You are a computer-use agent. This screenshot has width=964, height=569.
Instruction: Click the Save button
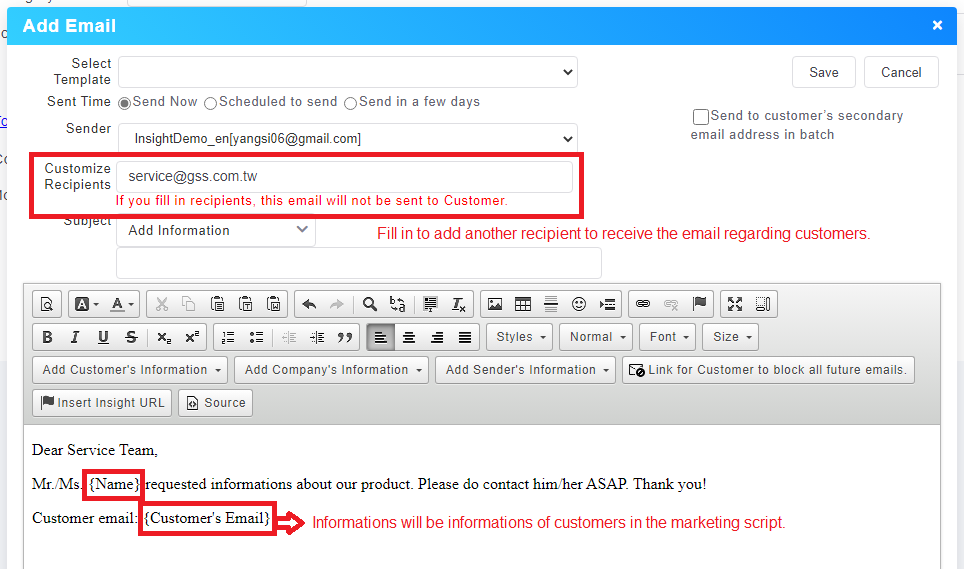click(x=824, y=73)
